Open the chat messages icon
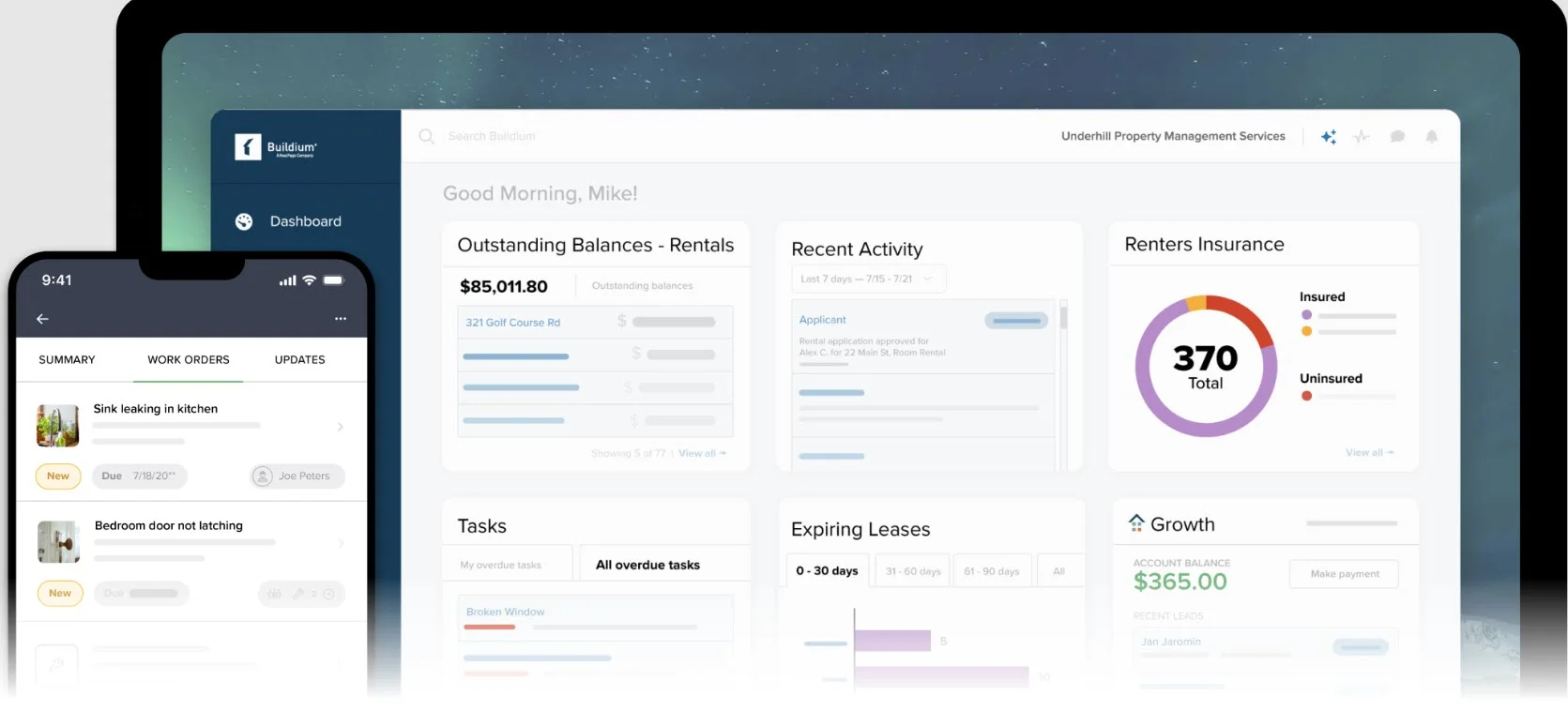Screen dimensions: 1568x726 point(1397,137)
